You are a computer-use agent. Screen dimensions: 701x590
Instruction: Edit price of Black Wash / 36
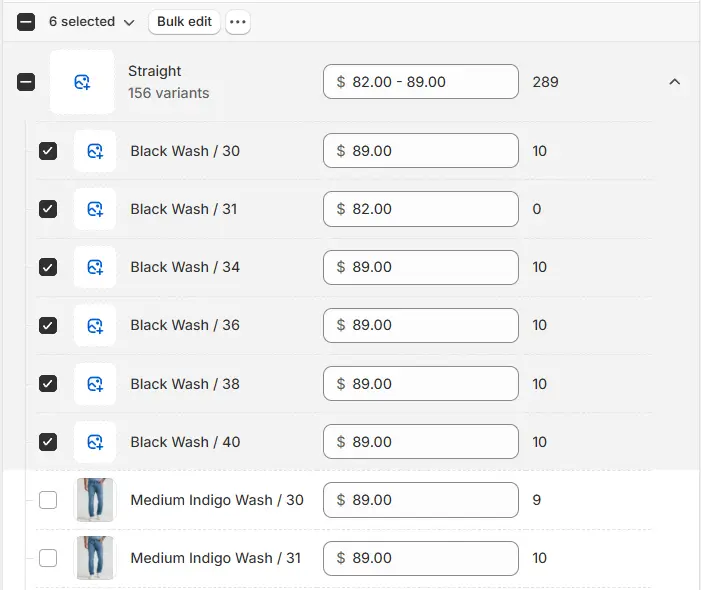coord(421,325)
